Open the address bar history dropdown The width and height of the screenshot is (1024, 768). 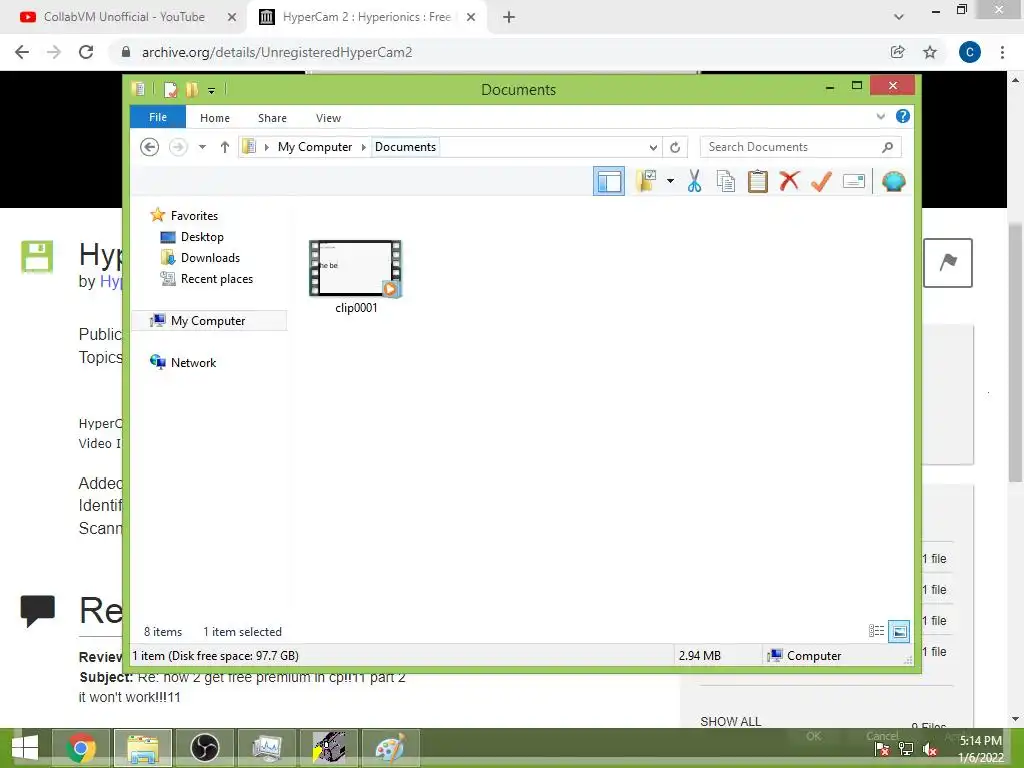[x=653, y=148]
